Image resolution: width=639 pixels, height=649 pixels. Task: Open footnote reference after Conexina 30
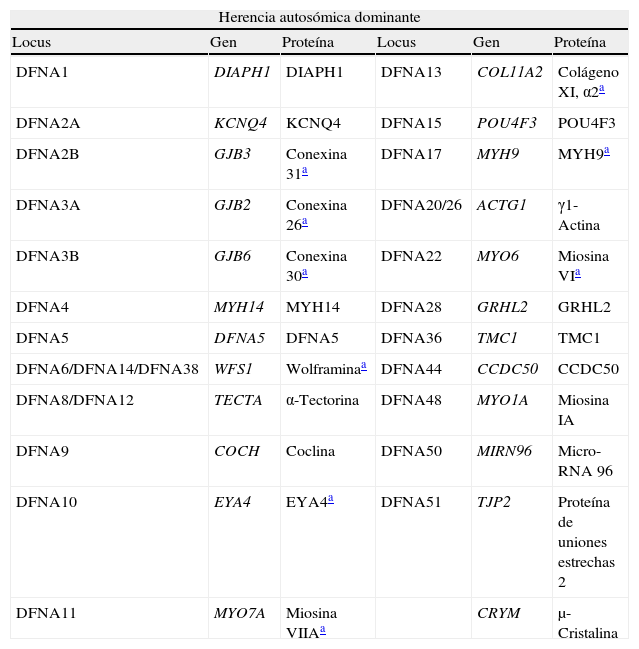coord(304,273)
